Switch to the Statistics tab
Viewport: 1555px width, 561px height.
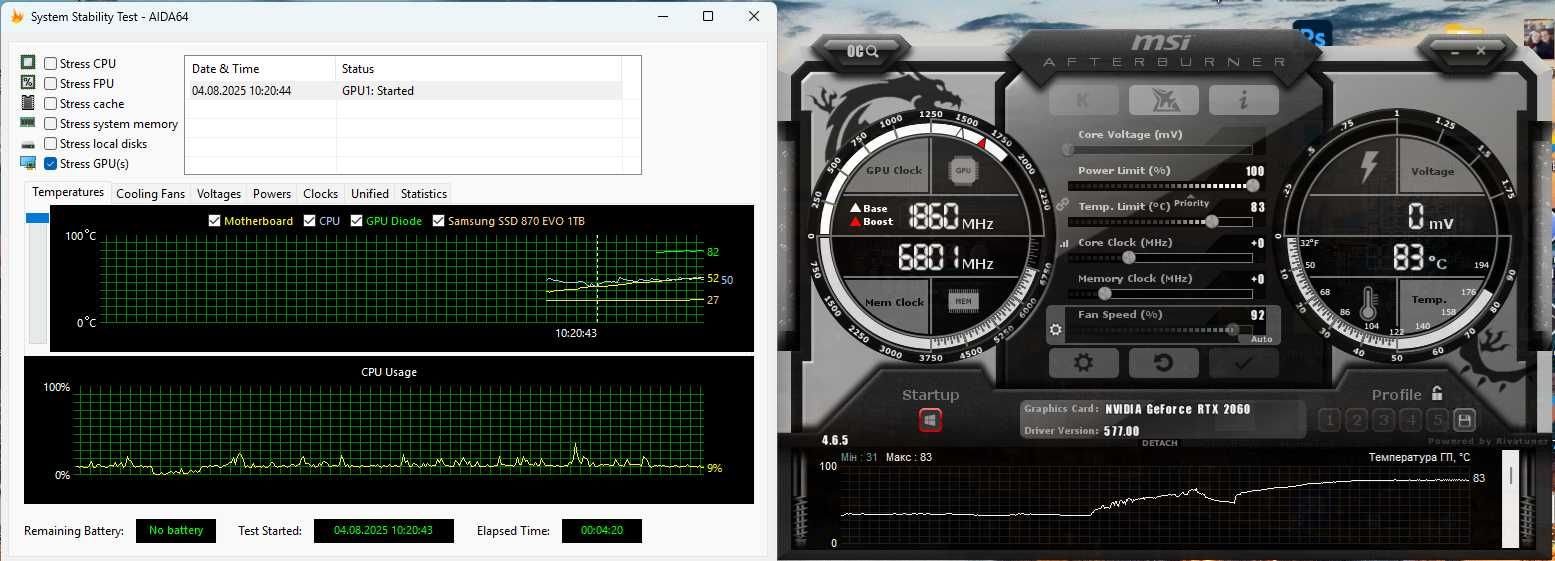(424, 194)
